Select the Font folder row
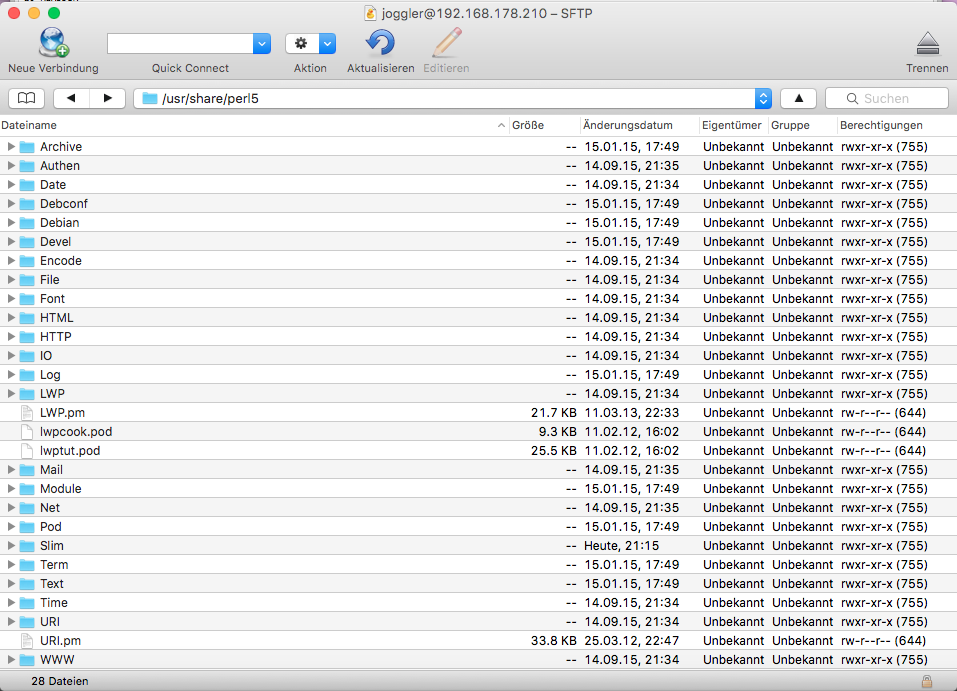This screenshot has height=691, width=957. (x=478, y=298)
